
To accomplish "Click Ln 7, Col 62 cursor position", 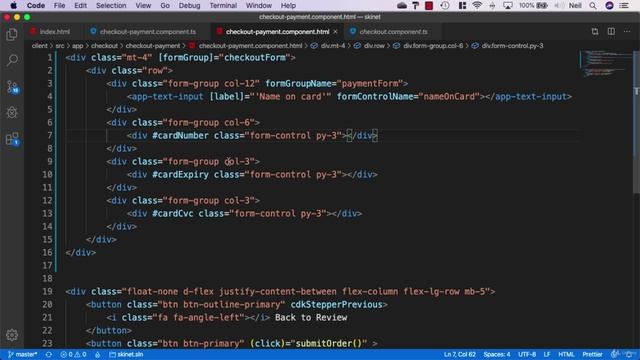I will point(460,354).
